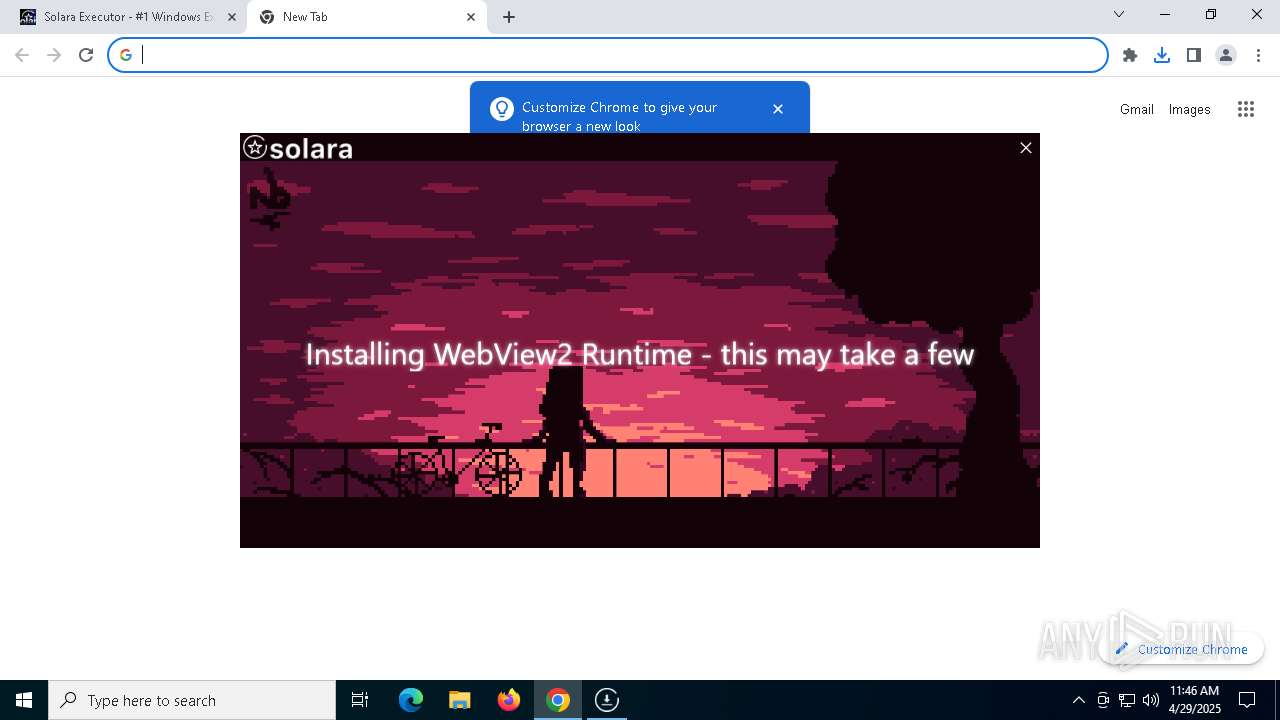The image size is (1280, 720).
Task: Open the Images link
Action: pos(1190,109)
